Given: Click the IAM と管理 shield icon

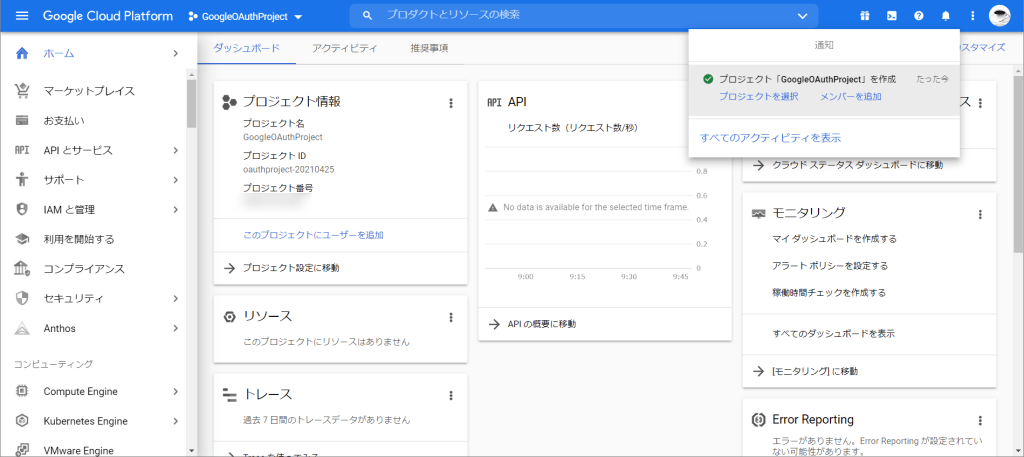Looking at the screenshot, I should point(22,210).
